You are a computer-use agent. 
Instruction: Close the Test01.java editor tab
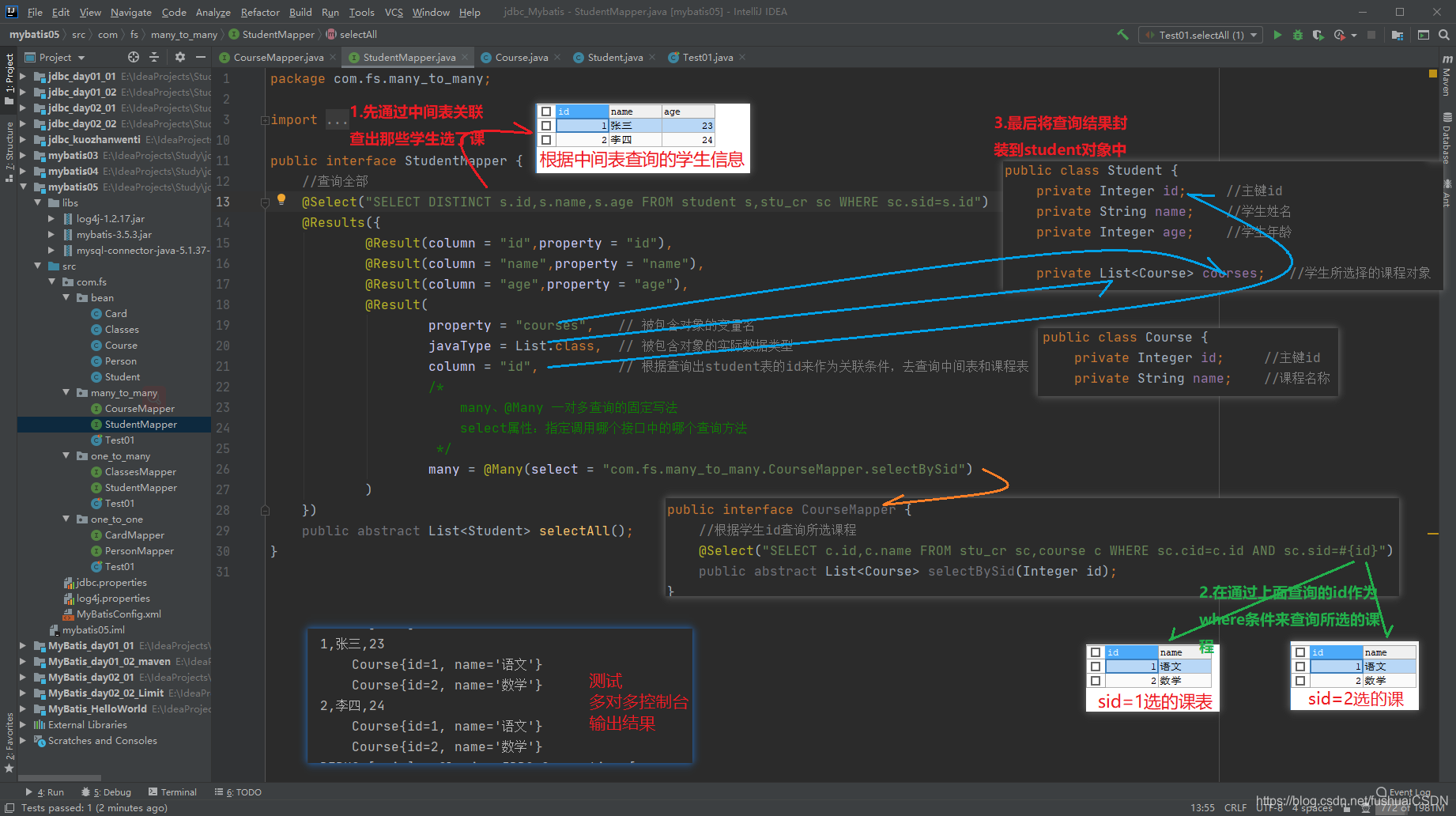click(742, 57)
